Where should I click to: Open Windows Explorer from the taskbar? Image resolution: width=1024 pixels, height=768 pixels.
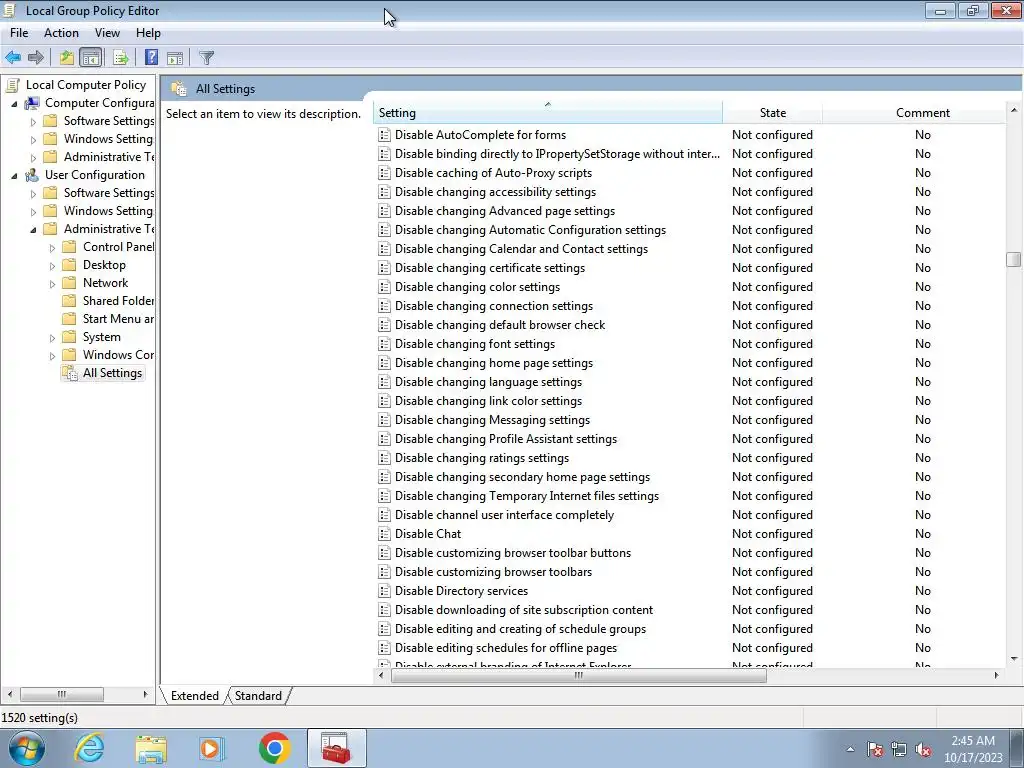(x=151, y=748)
